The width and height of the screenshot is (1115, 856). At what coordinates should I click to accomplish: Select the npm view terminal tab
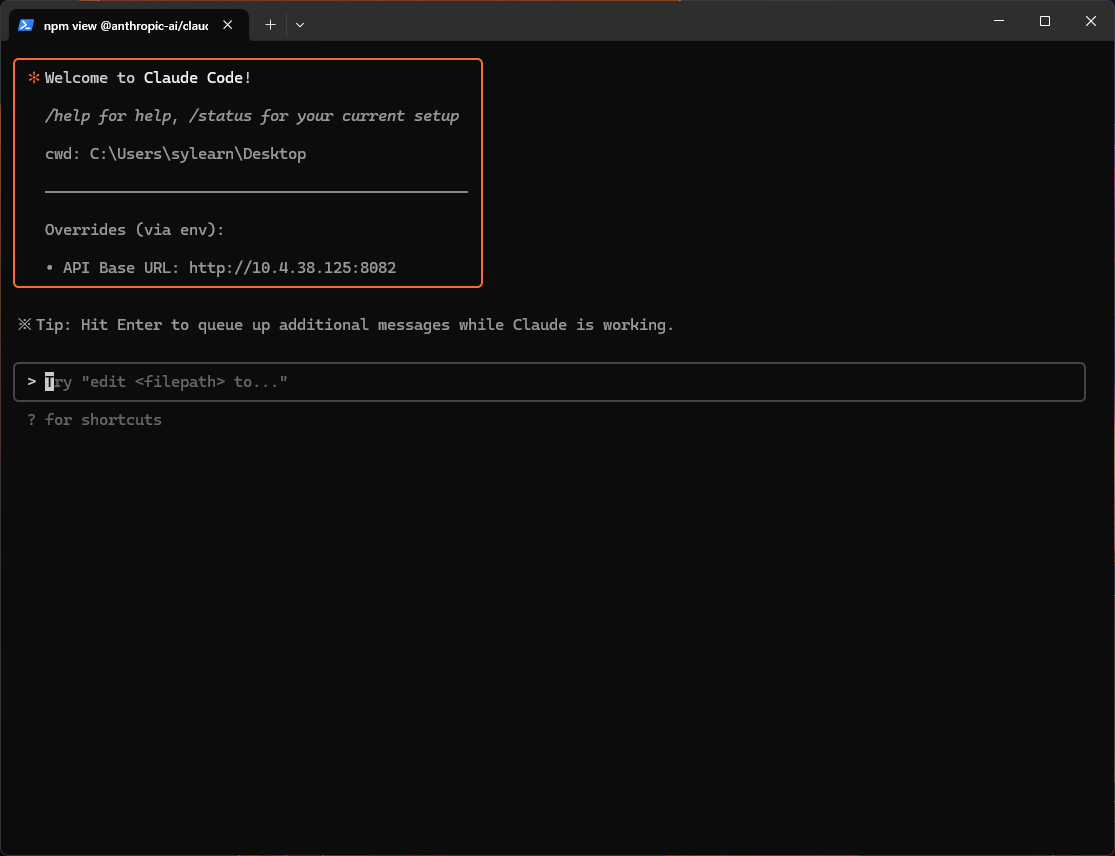(x=128, y=25)
